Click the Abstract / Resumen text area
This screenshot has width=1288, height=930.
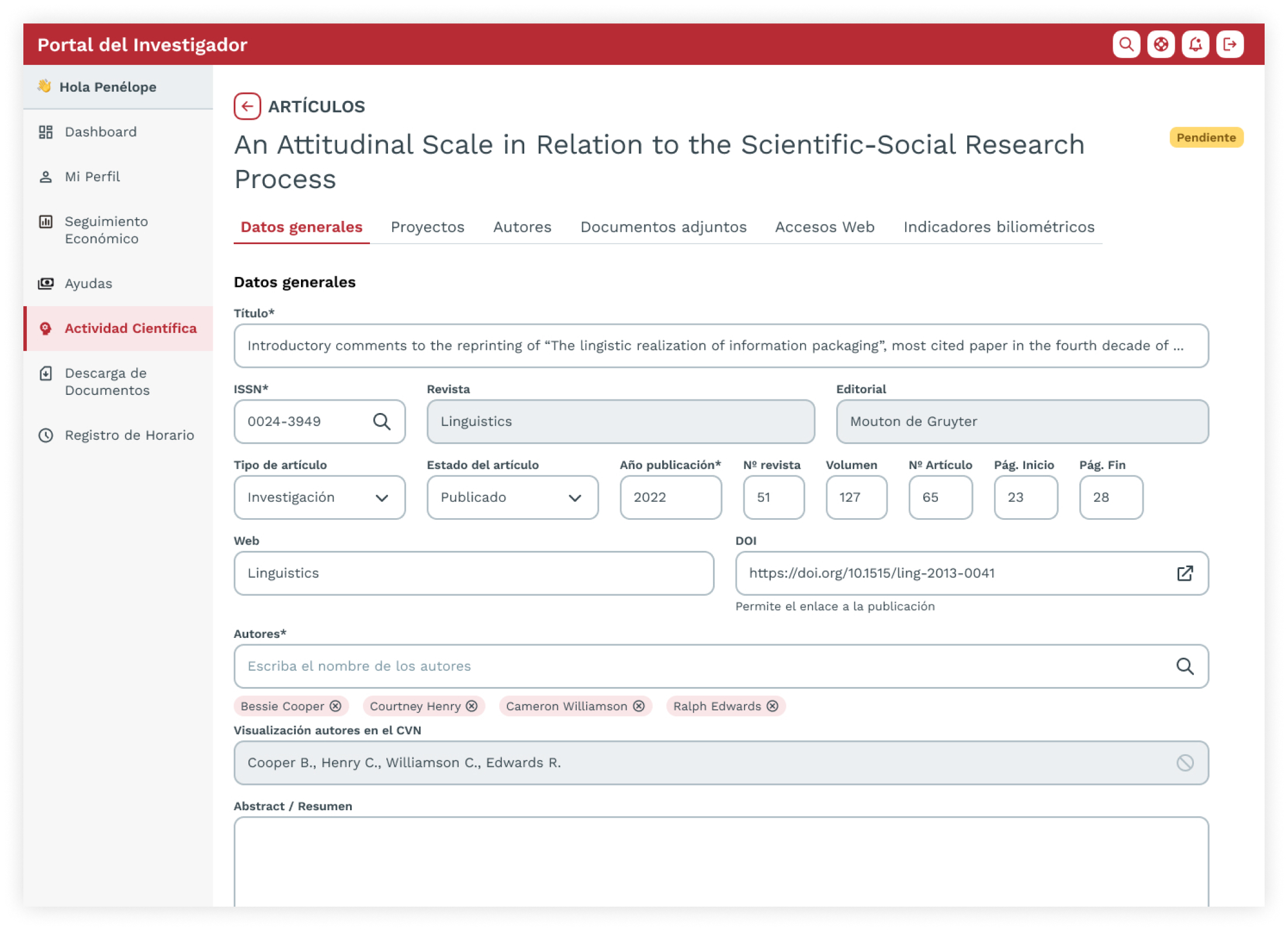[721, 861]
